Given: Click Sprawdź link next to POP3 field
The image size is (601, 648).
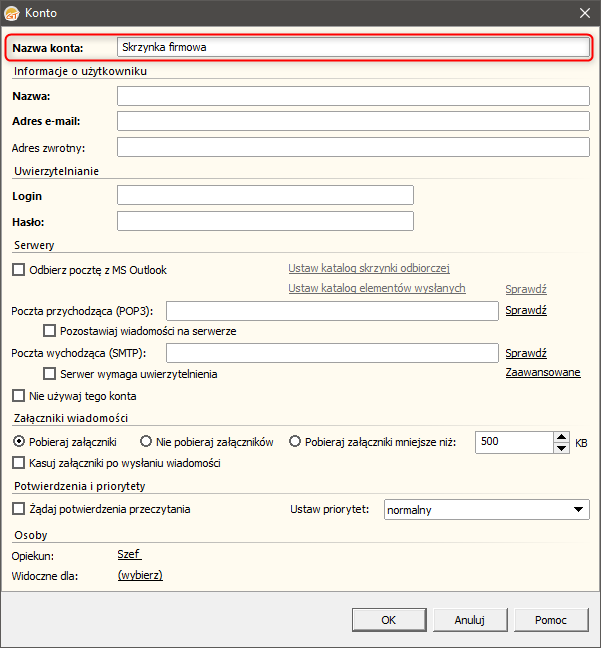Looking at the screenshot, I should click(x=526, y=310).
